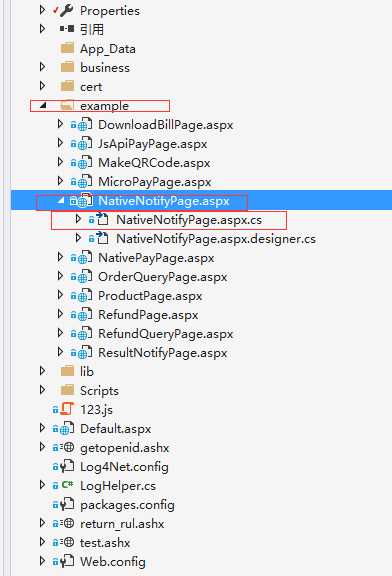Click the web page icon of JsApiPayPage.aspx

pyautogui.click(x=85, y=144)
